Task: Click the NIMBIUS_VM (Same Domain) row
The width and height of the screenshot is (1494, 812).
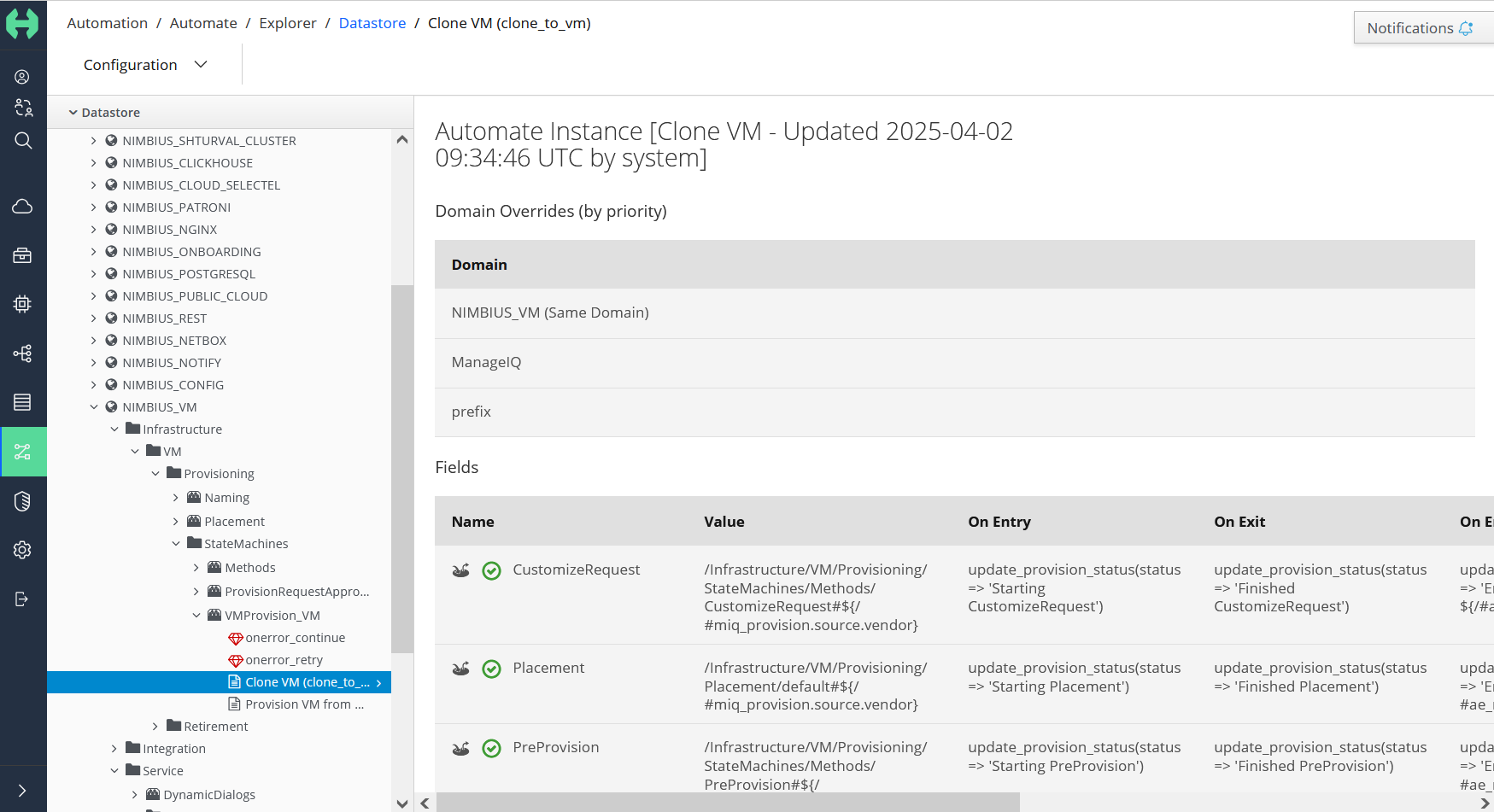Action: coord(955,313)
